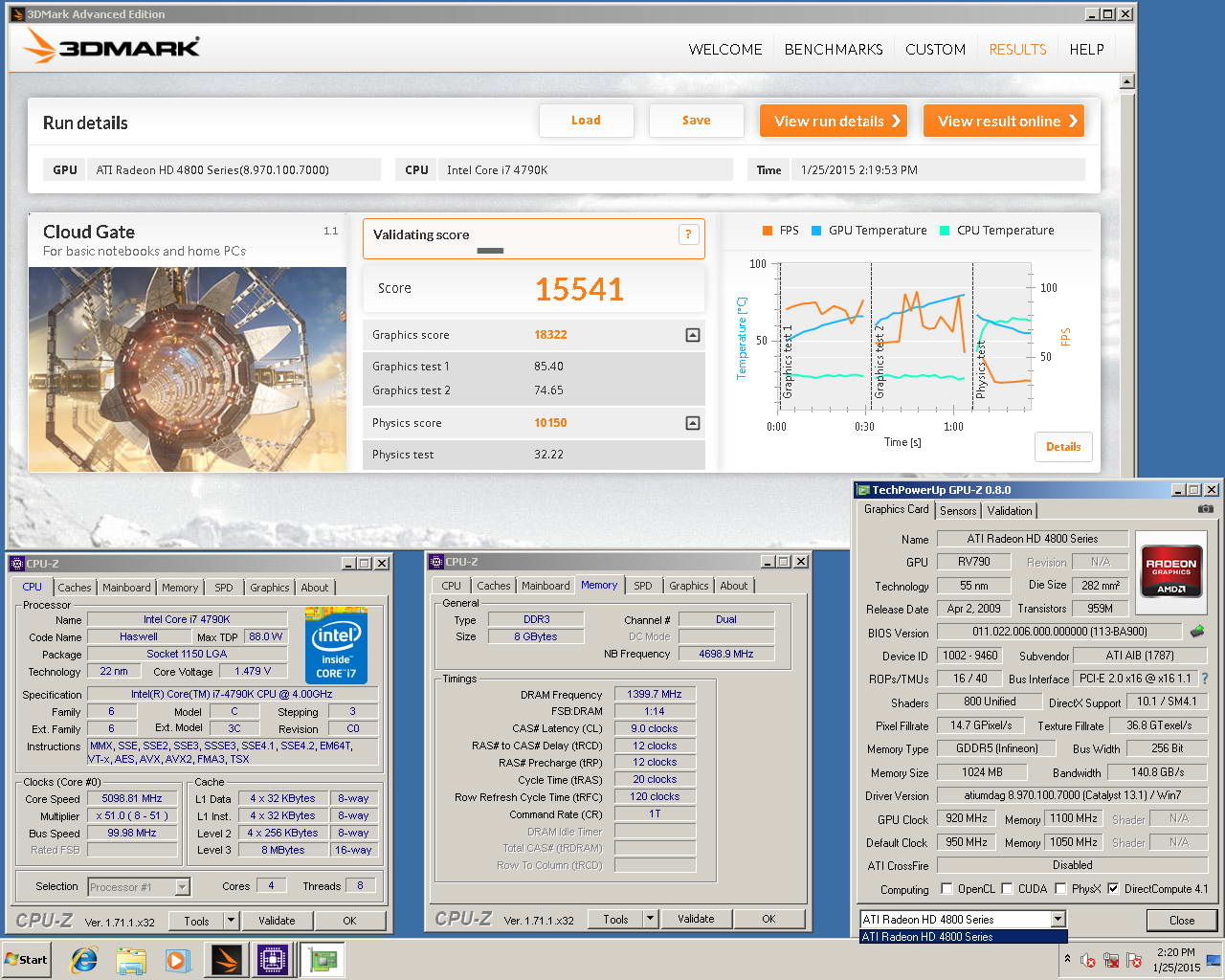Show hidden system tray icons arrow
Image resolution: width=1225 pixels, height=980 pixels.
click(1066, 959)
